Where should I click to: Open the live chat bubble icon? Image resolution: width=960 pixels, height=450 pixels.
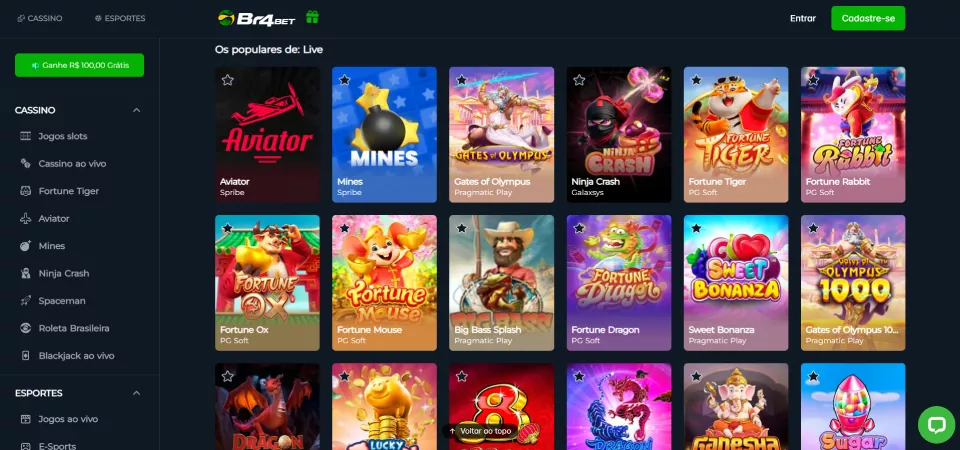[936, 425]
